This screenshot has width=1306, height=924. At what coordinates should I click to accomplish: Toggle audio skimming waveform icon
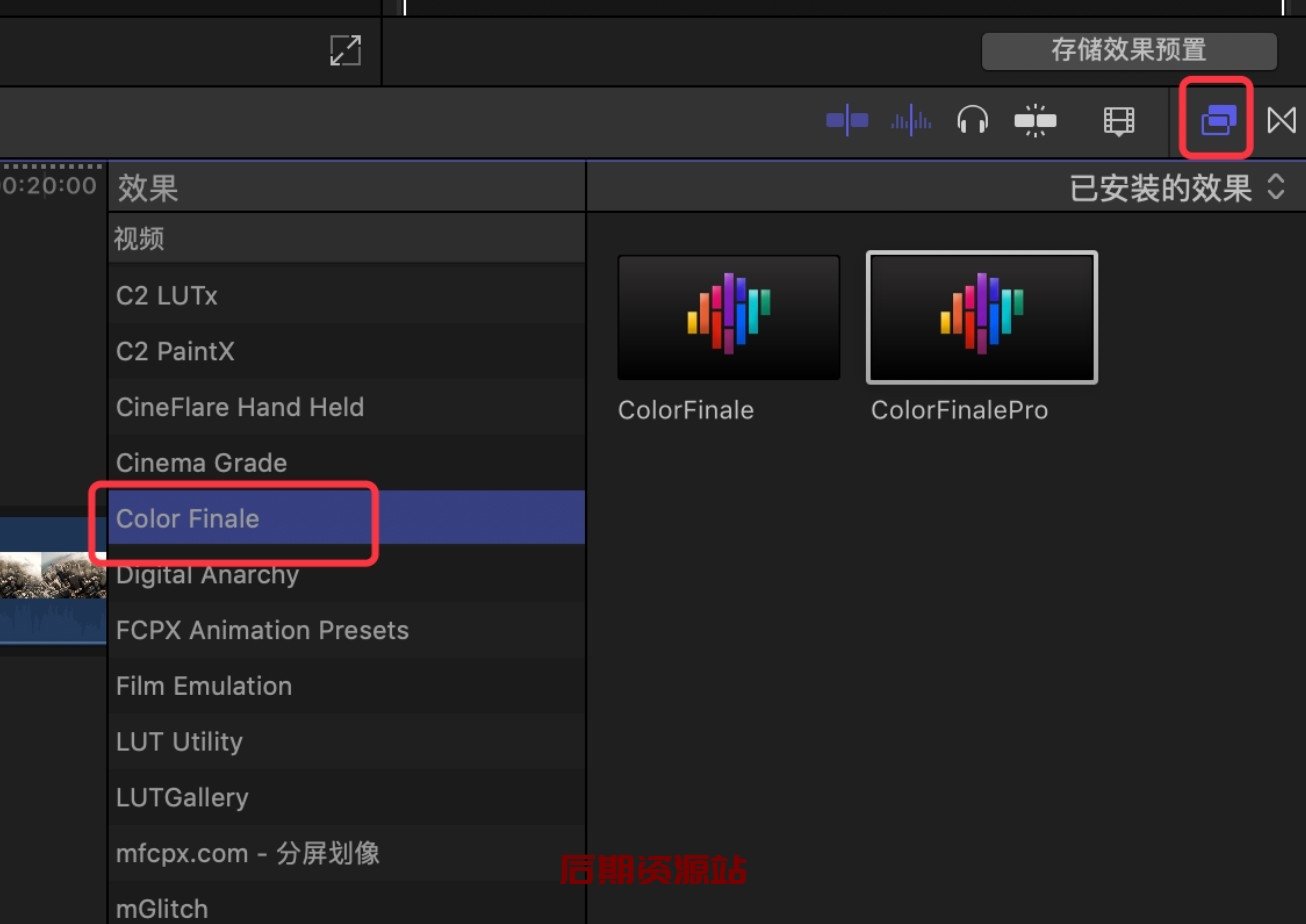click(x=911, y=121)
